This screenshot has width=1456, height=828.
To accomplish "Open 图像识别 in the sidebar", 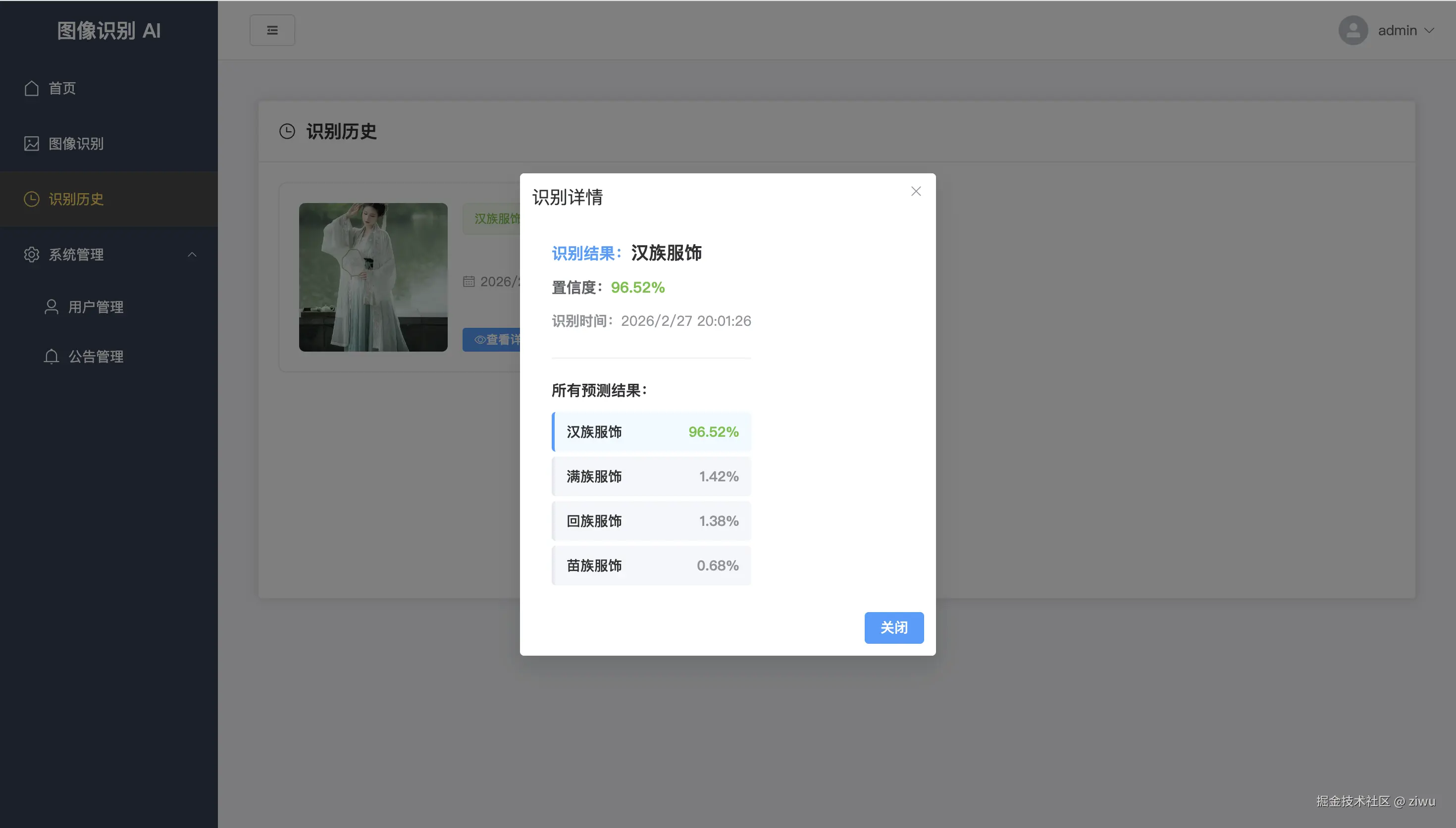I will (x=75, y=144).
